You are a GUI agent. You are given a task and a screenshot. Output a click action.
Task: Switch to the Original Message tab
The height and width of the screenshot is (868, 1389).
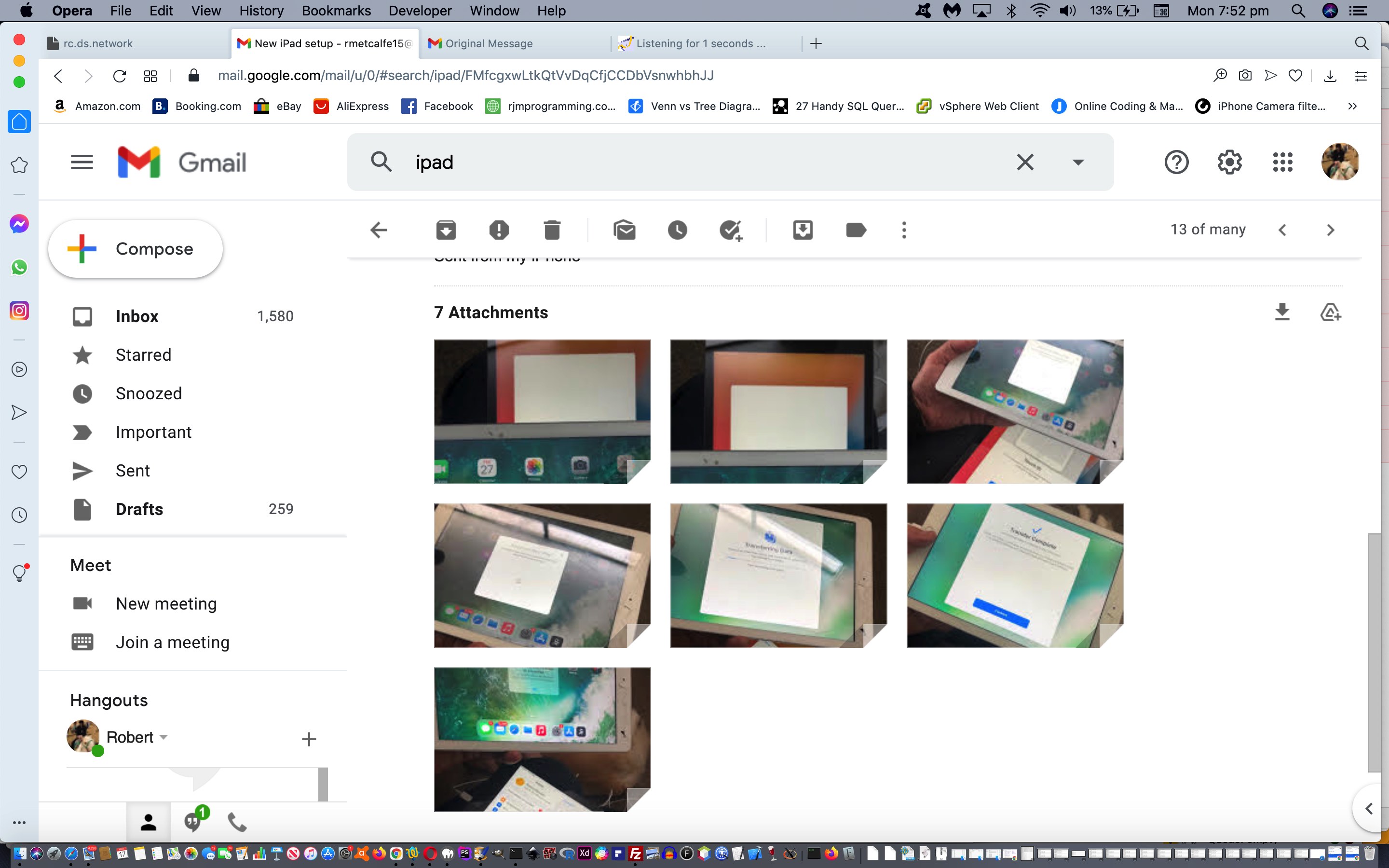pyautogui.click(x=489, y=43)
